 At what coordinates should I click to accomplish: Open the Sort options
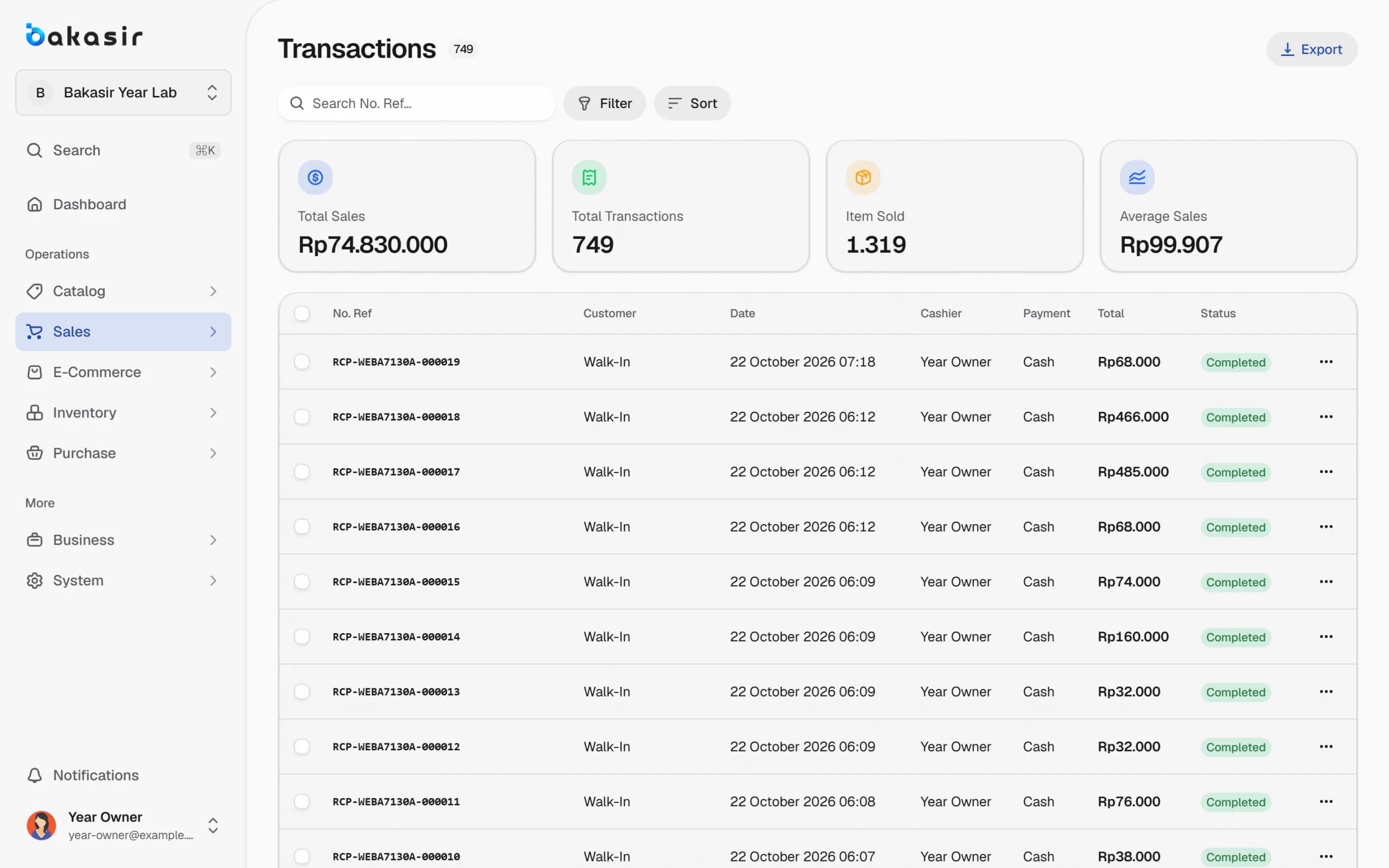click(x=692, y=103)
